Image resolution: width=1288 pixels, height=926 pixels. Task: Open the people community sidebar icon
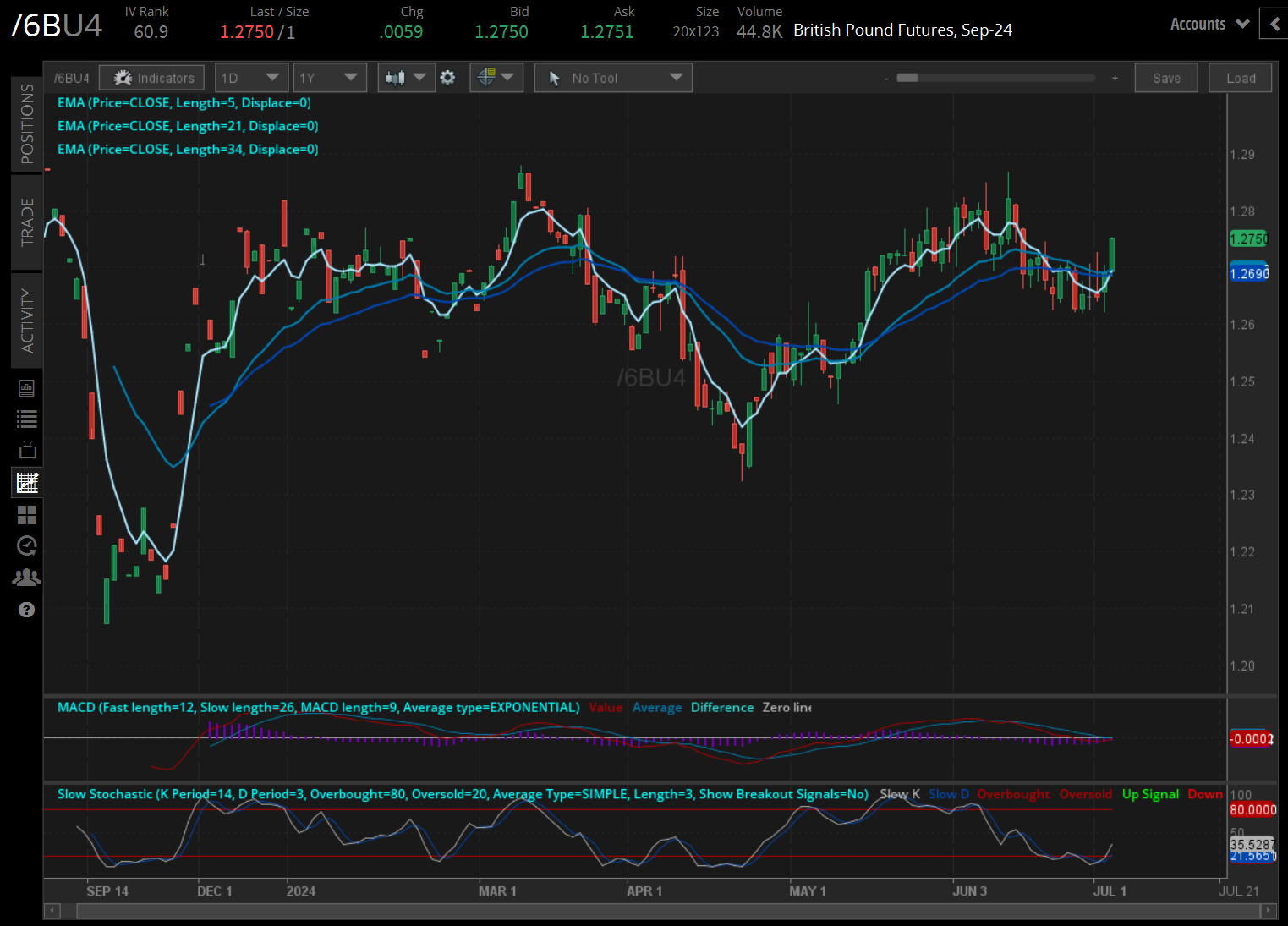click(x=27, y=578)
